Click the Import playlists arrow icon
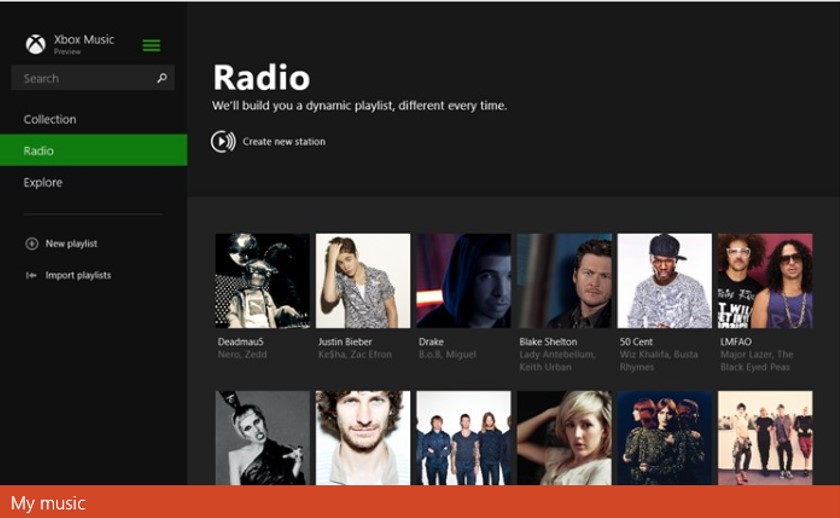This screenshot has width=840, height=518. [32, 275]
